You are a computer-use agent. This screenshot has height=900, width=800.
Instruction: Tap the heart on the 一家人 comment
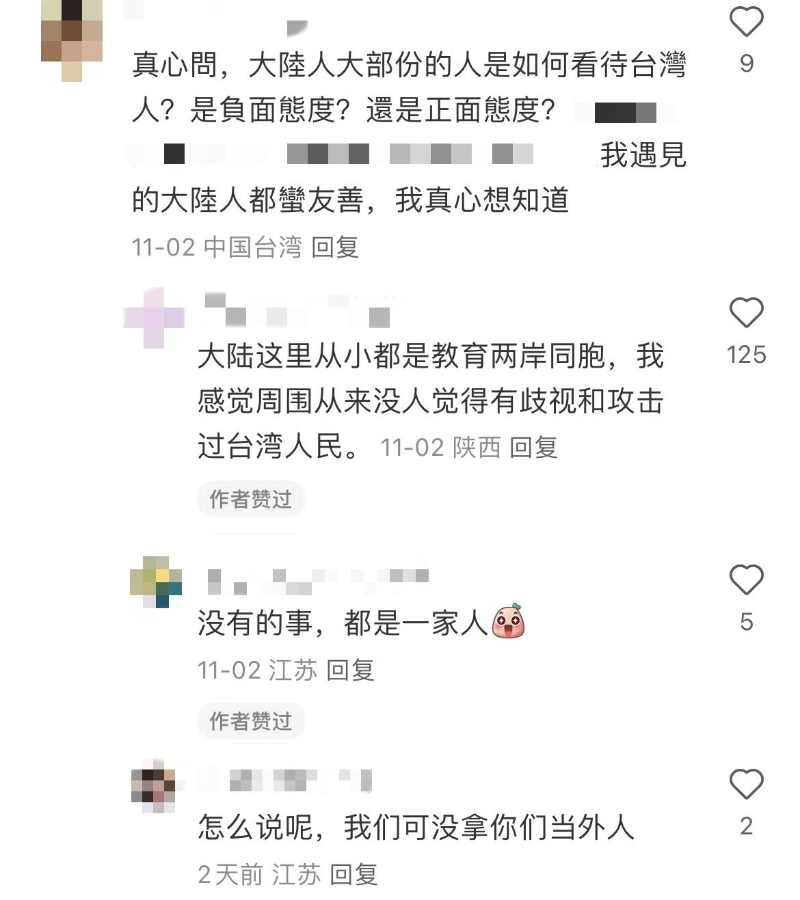pos(746,580)
